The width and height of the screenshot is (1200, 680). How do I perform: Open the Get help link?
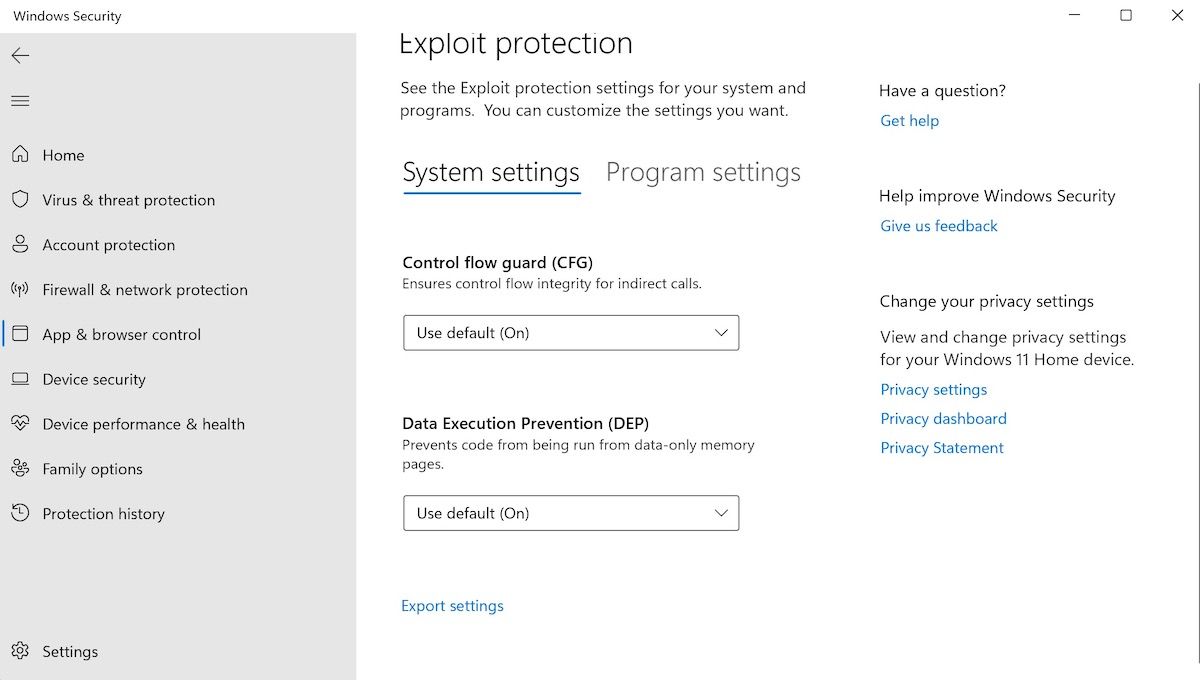click(x=909, y=120)
